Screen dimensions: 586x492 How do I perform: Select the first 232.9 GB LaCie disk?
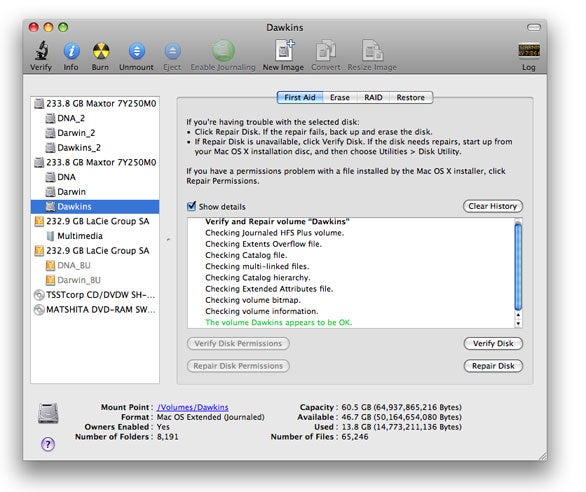click(x=95, y=221)
